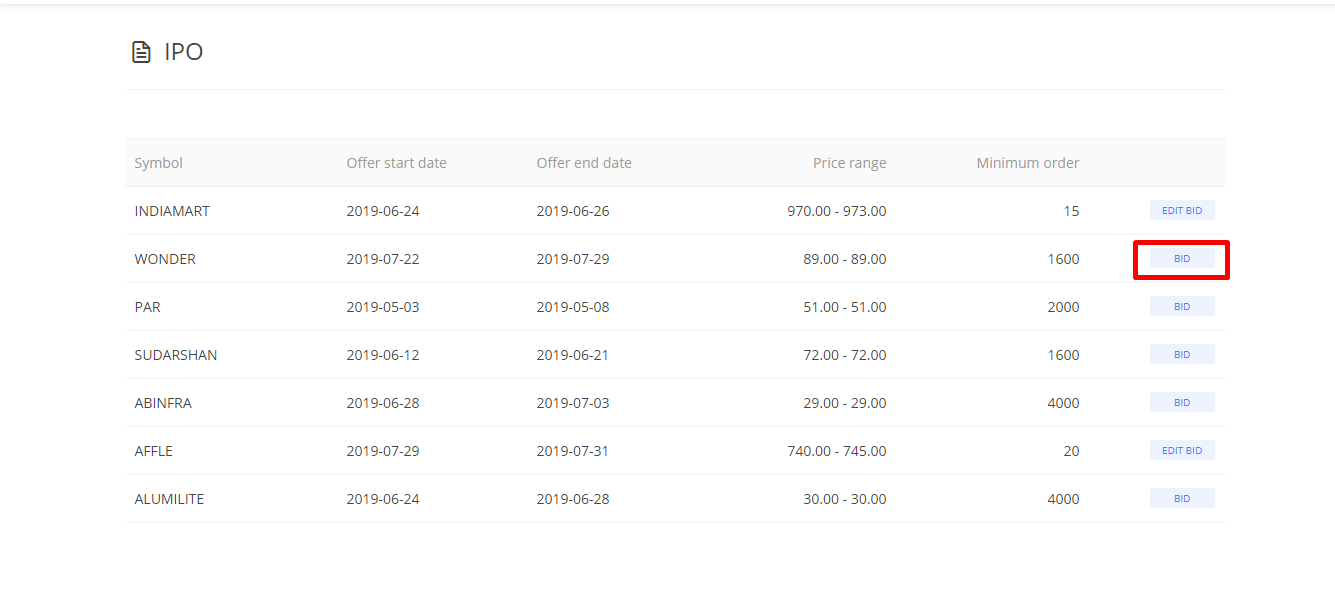Click the Minimum order column header
The height and width of the screenshot is (609, 1335).
(1028, 163)
